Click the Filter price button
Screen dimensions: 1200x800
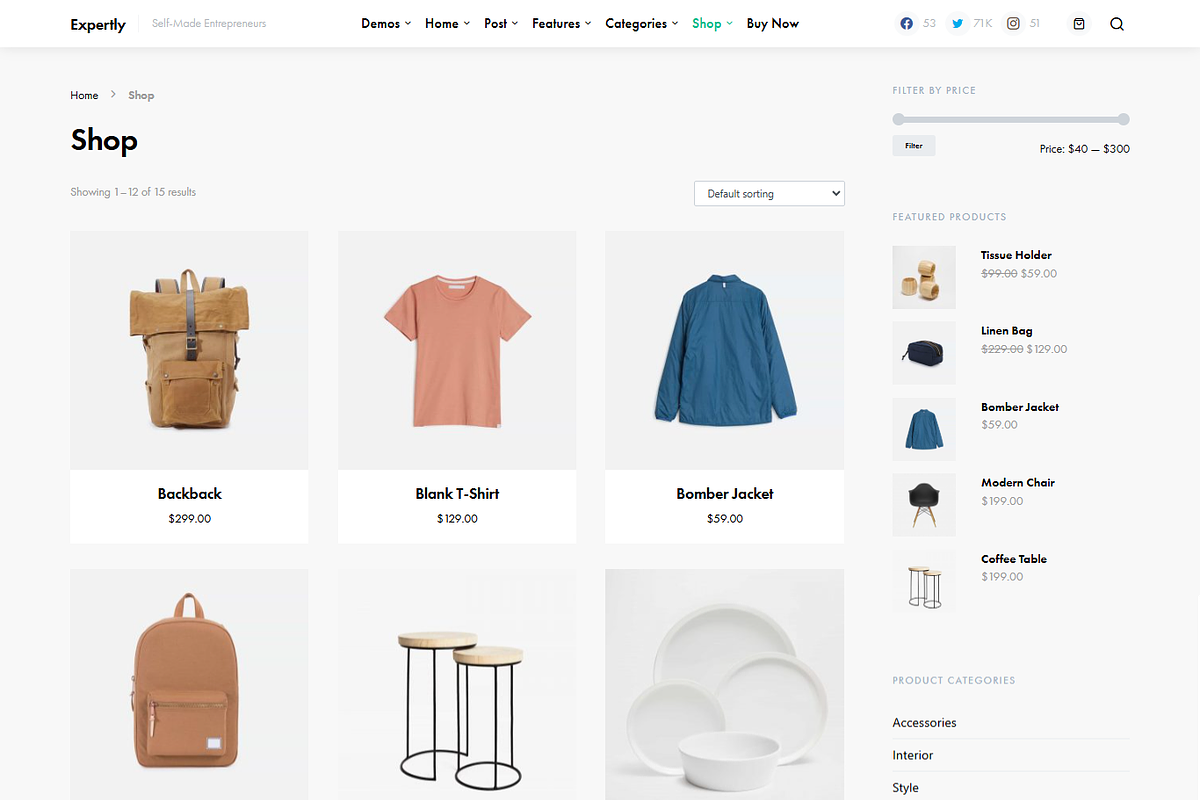click(x=914, y=145)
